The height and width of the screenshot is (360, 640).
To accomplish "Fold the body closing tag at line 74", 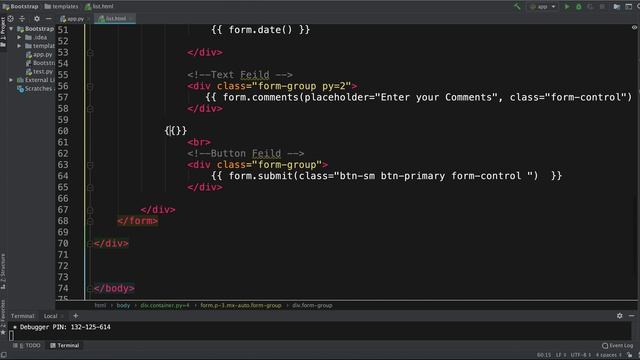I will pos(90,289).
